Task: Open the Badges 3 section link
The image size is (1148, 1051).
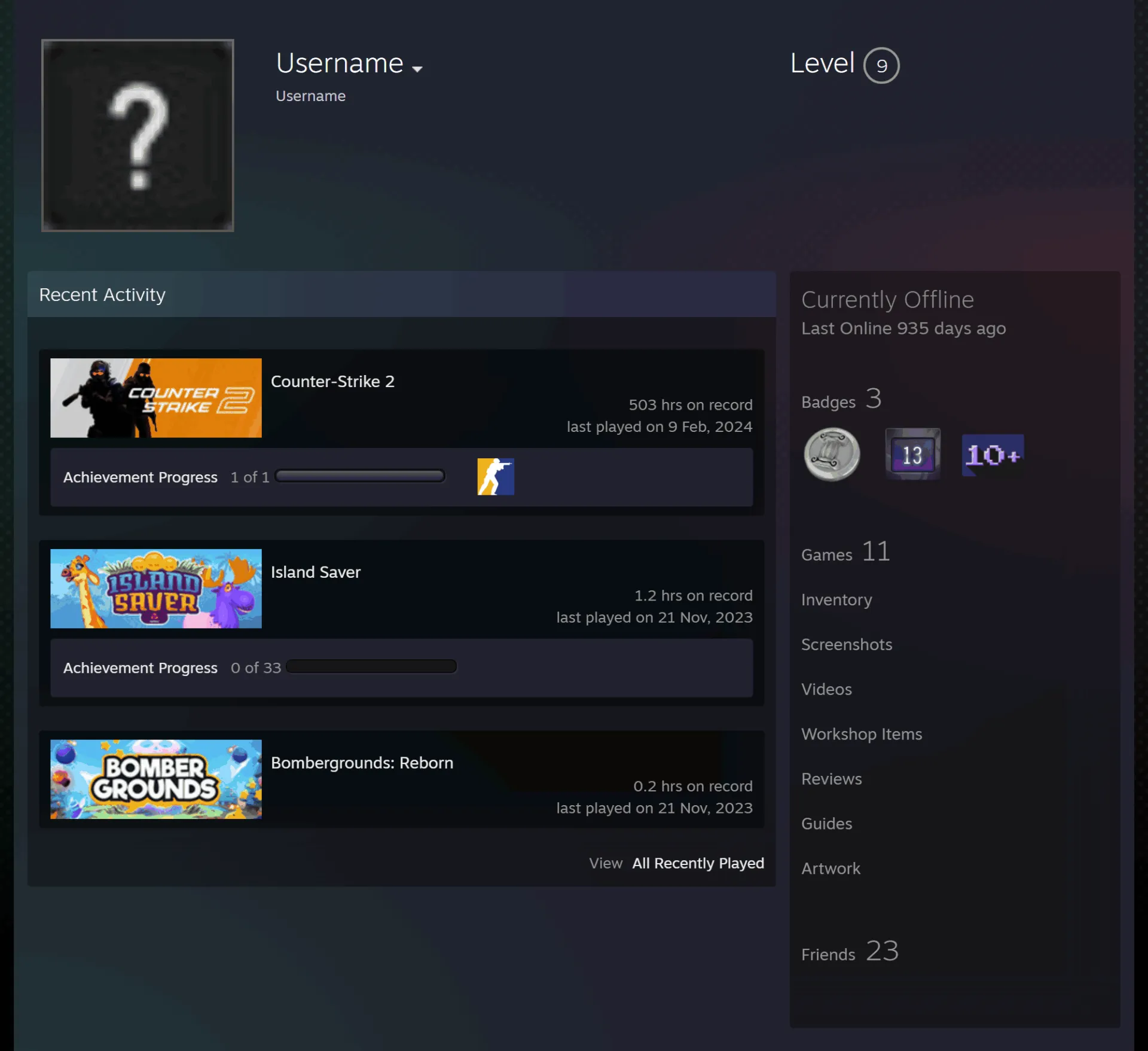Action: [841, 399]
